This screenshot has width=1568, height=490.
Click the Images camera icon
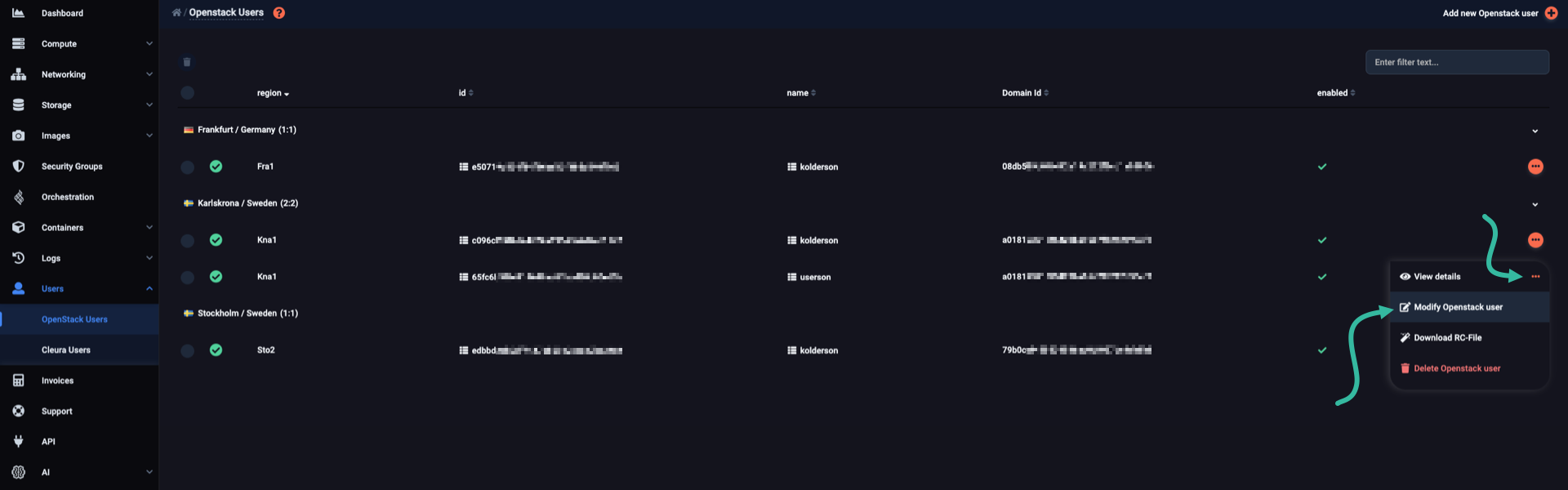coord(18,136)
